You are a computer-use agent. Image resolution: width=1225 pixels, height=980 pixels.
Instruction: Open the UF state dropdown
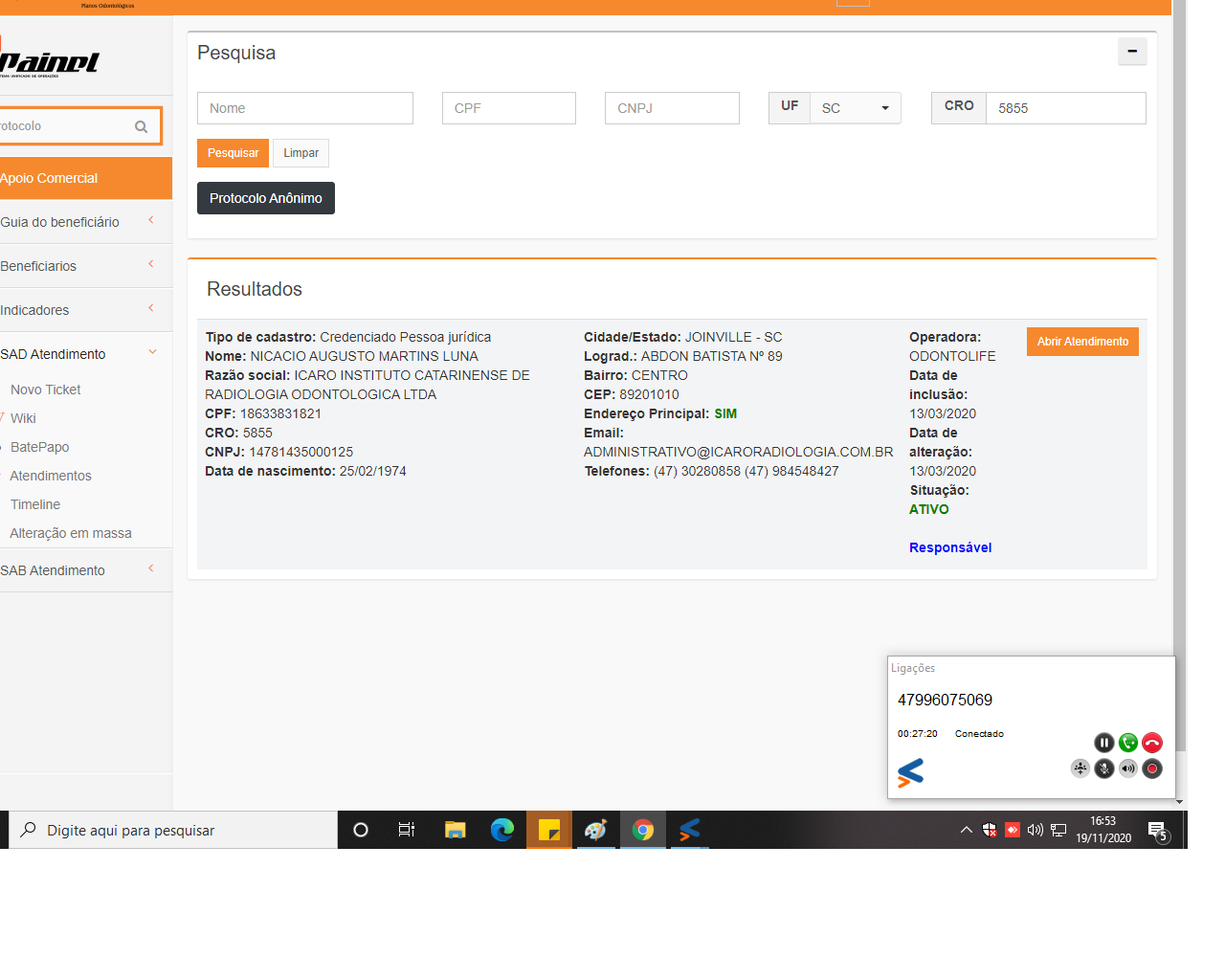(x=856, y=108)
